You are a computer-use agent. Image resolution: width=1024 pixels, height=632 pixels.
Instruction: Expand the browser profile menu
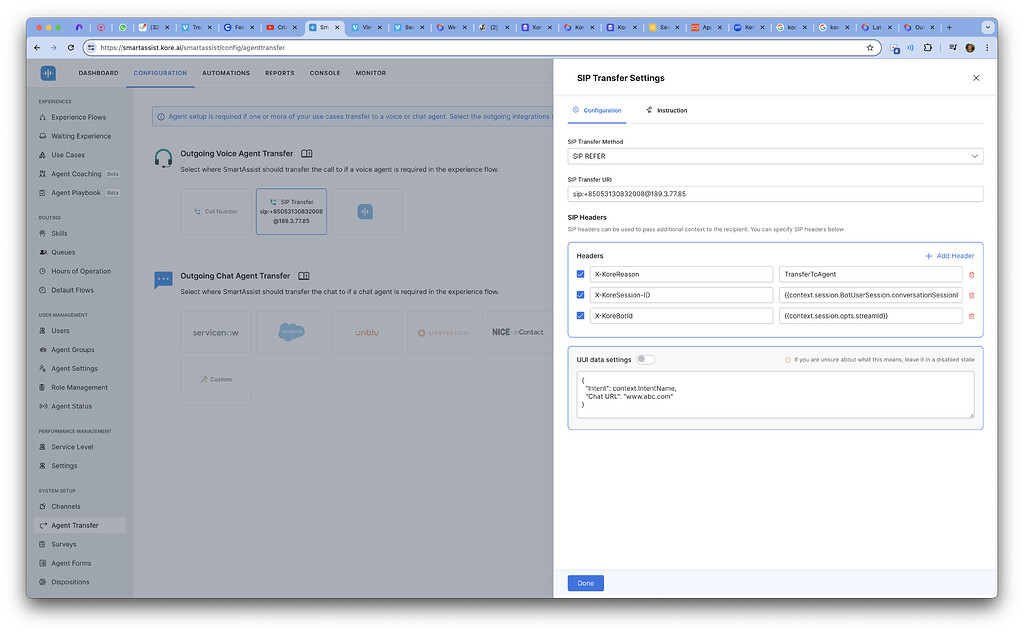coord(969,47)
